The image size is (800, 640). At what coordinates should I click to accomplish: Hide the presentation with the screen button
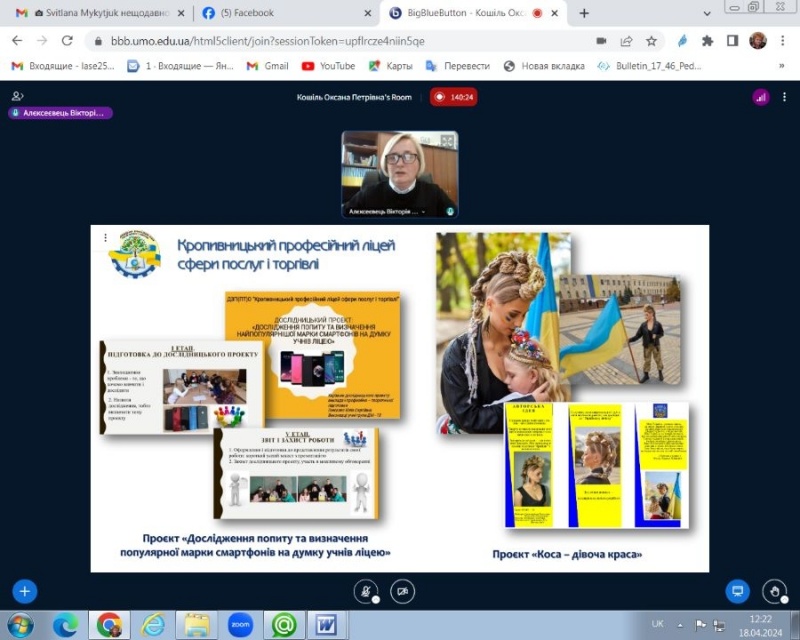tap(737, 590)
